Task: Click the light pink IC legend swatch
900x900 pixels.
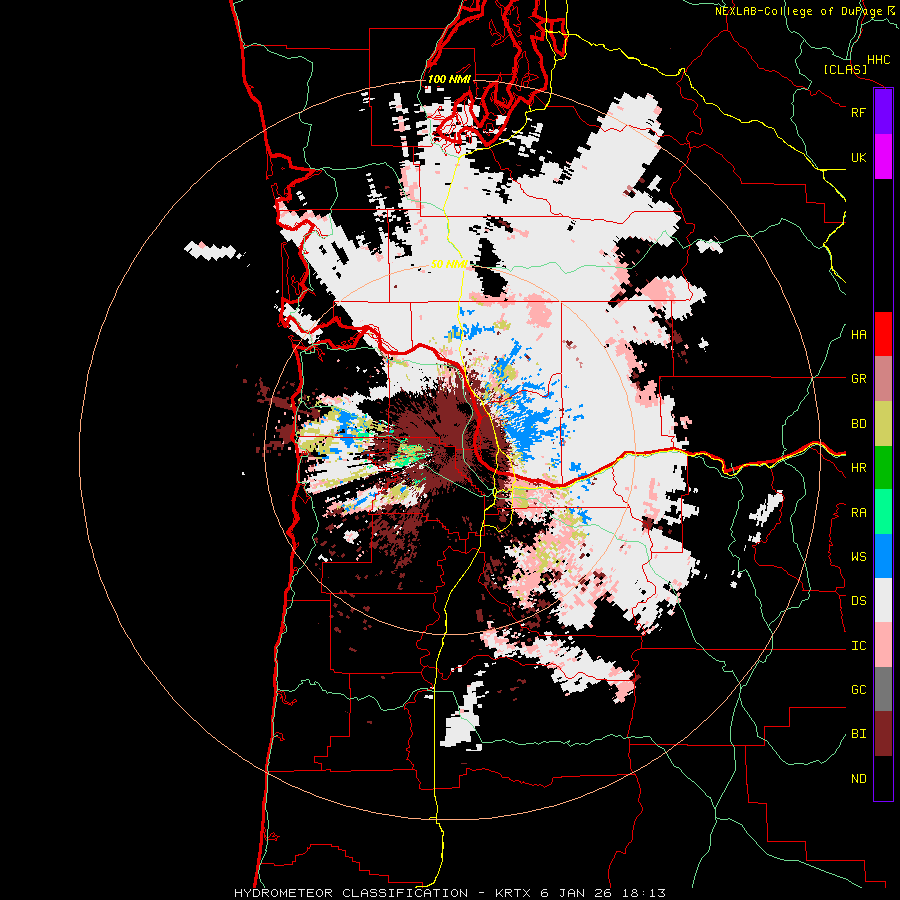Action: [x=883, y=645]
